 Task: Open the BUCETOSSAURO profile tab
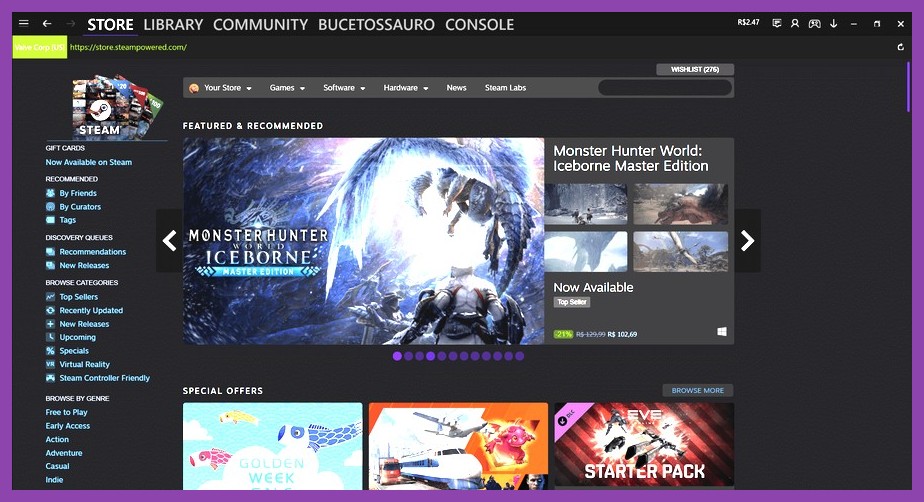coord(377,25)
